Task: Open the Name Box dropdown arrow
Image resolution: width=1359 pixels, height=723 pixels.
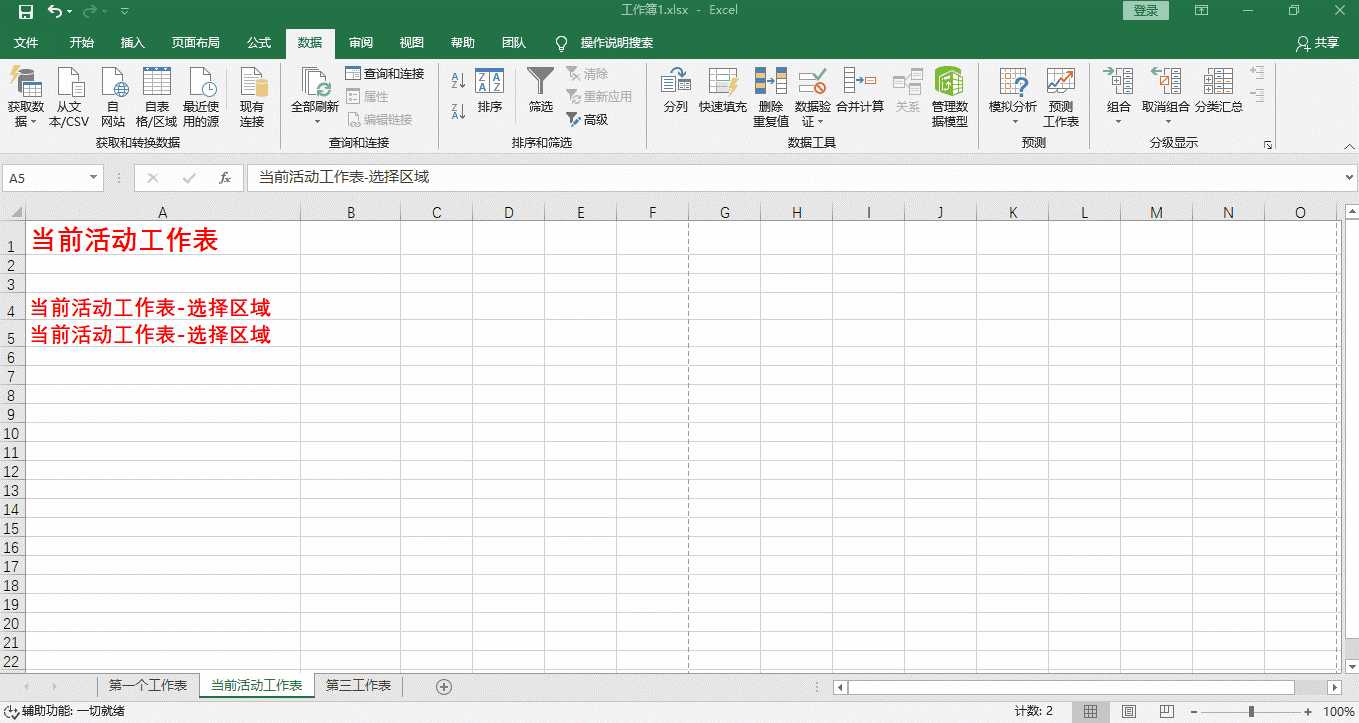Action: [x=94, y=178]
